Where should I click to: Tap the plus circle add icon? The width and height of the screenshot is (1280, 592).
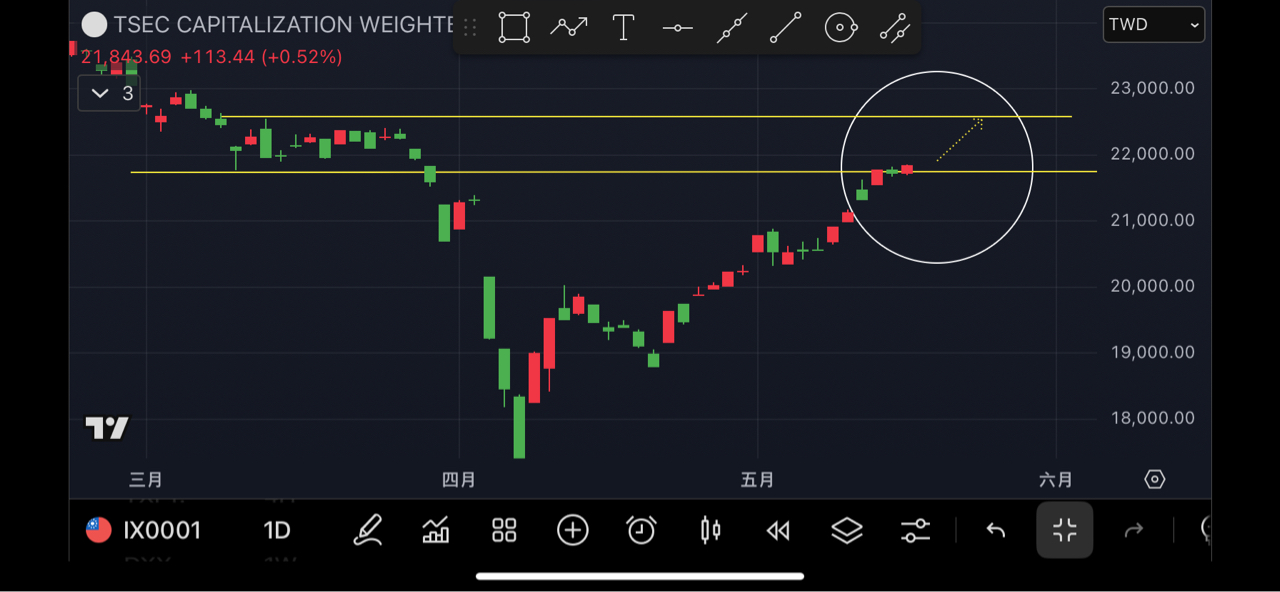573,530
